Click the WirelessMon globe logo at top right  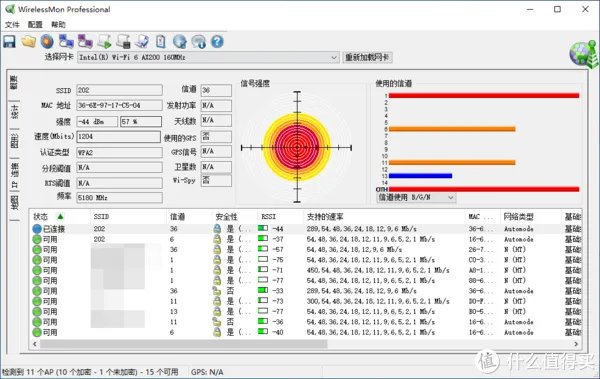tap(583, 54)
